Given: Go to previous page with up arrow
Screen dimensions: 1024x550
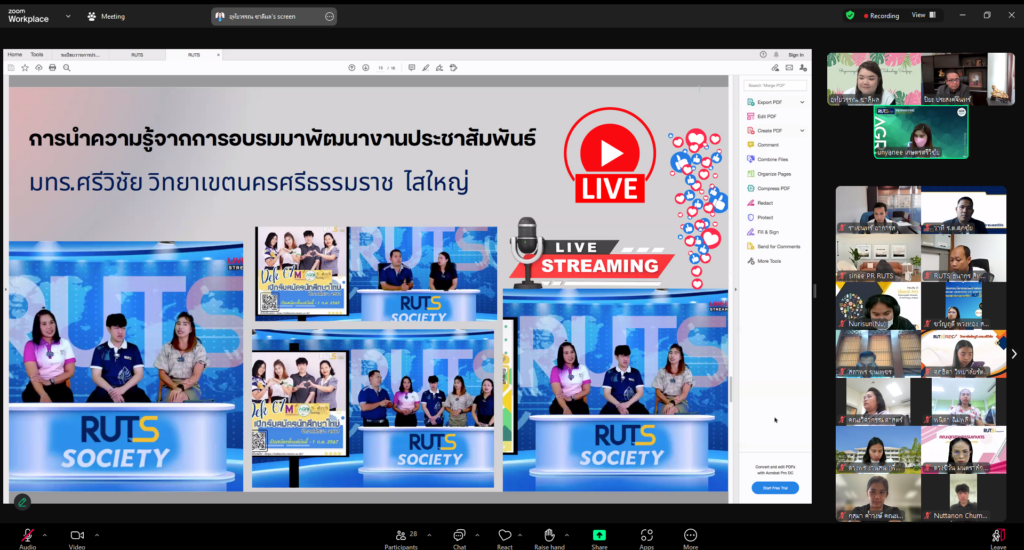Looking at the screenshot, I should (x=352, y=68).
